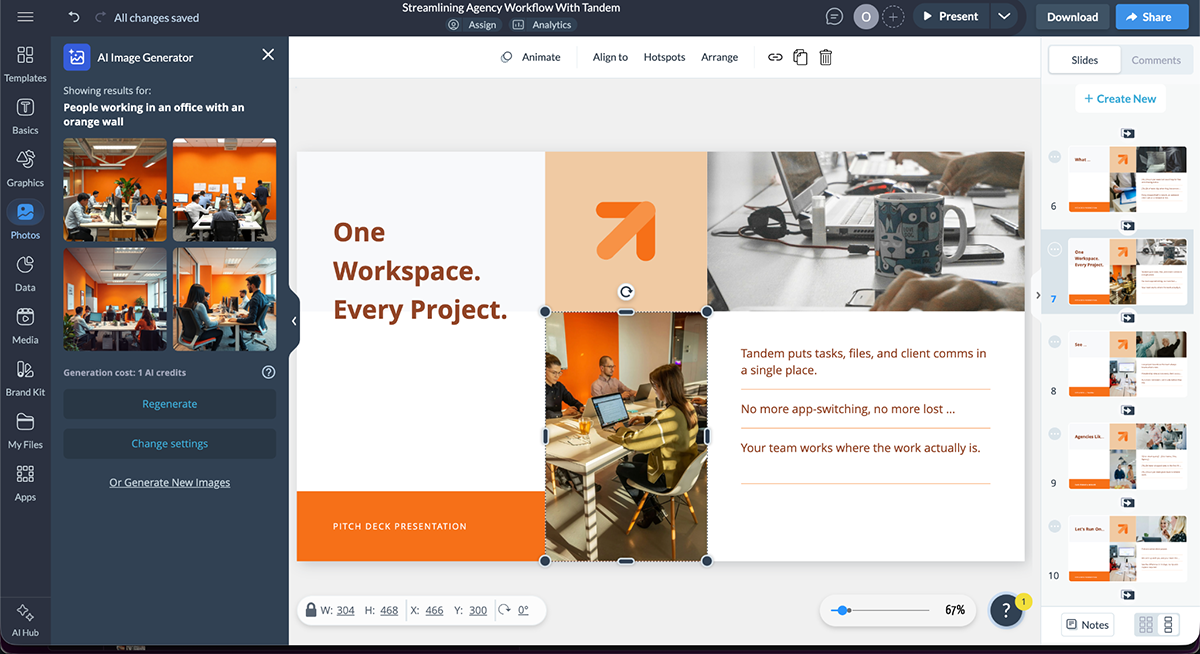This screenshot has height=654, width=1200.
Task: Open the Media sidebar panel
Action: [x=25, y=325]
